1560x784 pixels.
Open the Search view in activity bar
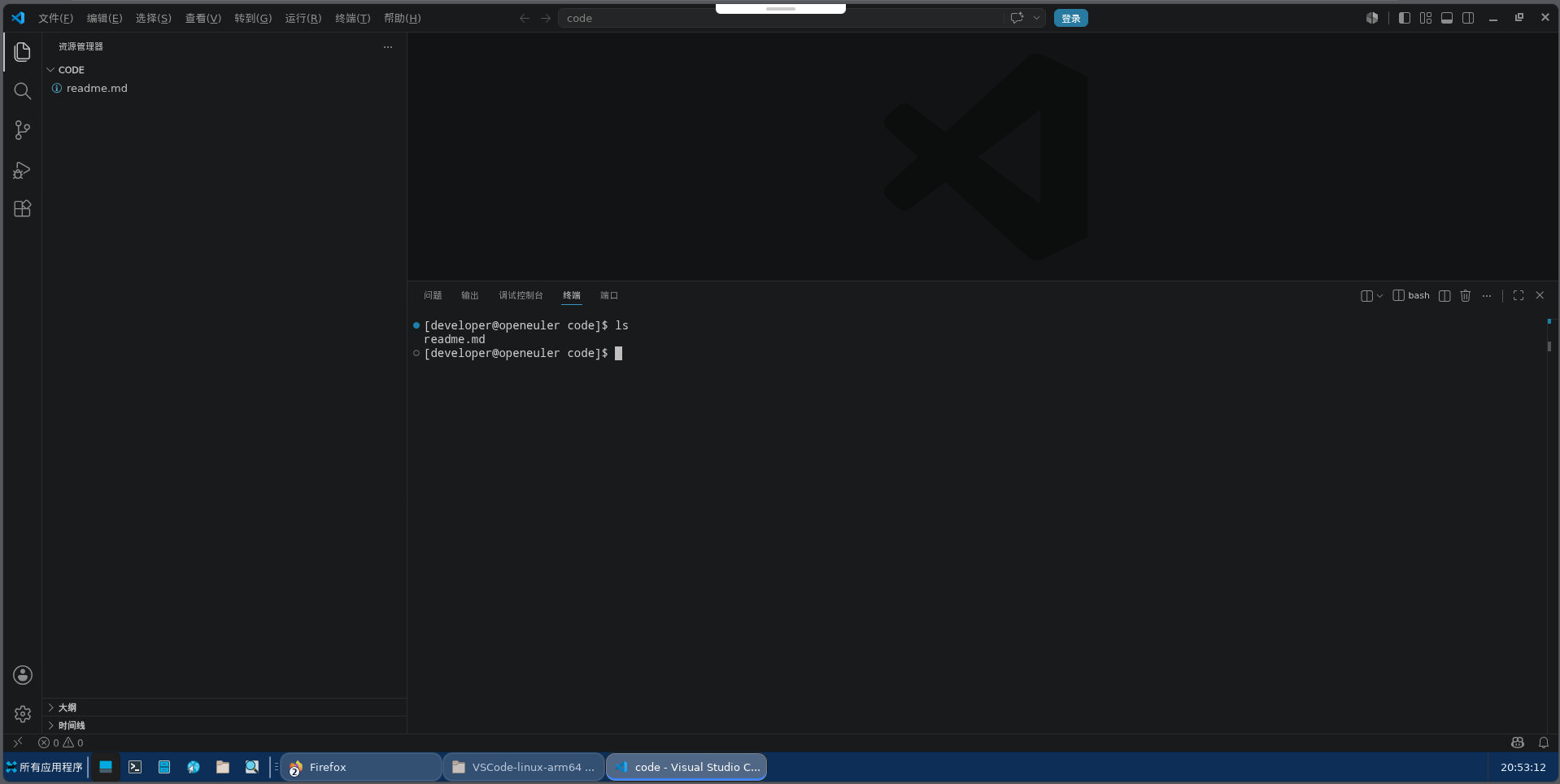(x=23, y=91)
